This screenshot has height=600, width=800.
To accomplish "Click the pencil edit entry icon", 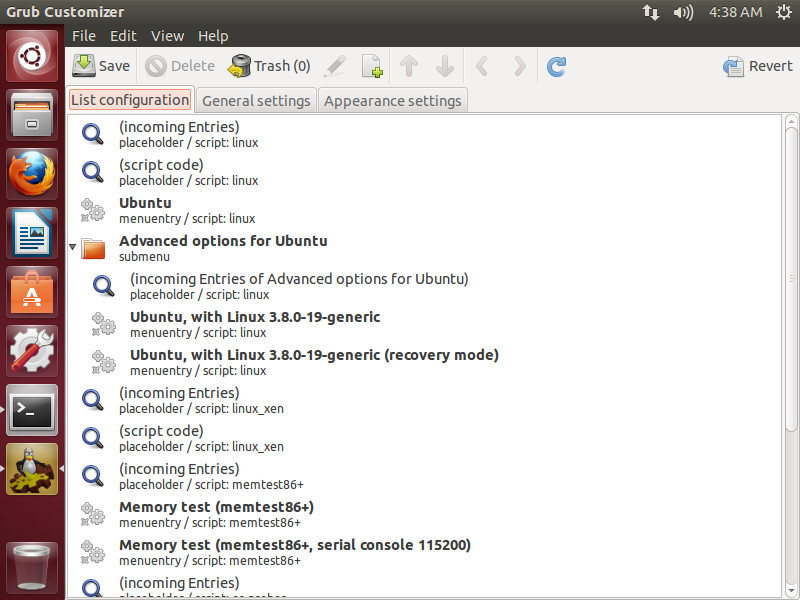I will [x=335, y=66].
